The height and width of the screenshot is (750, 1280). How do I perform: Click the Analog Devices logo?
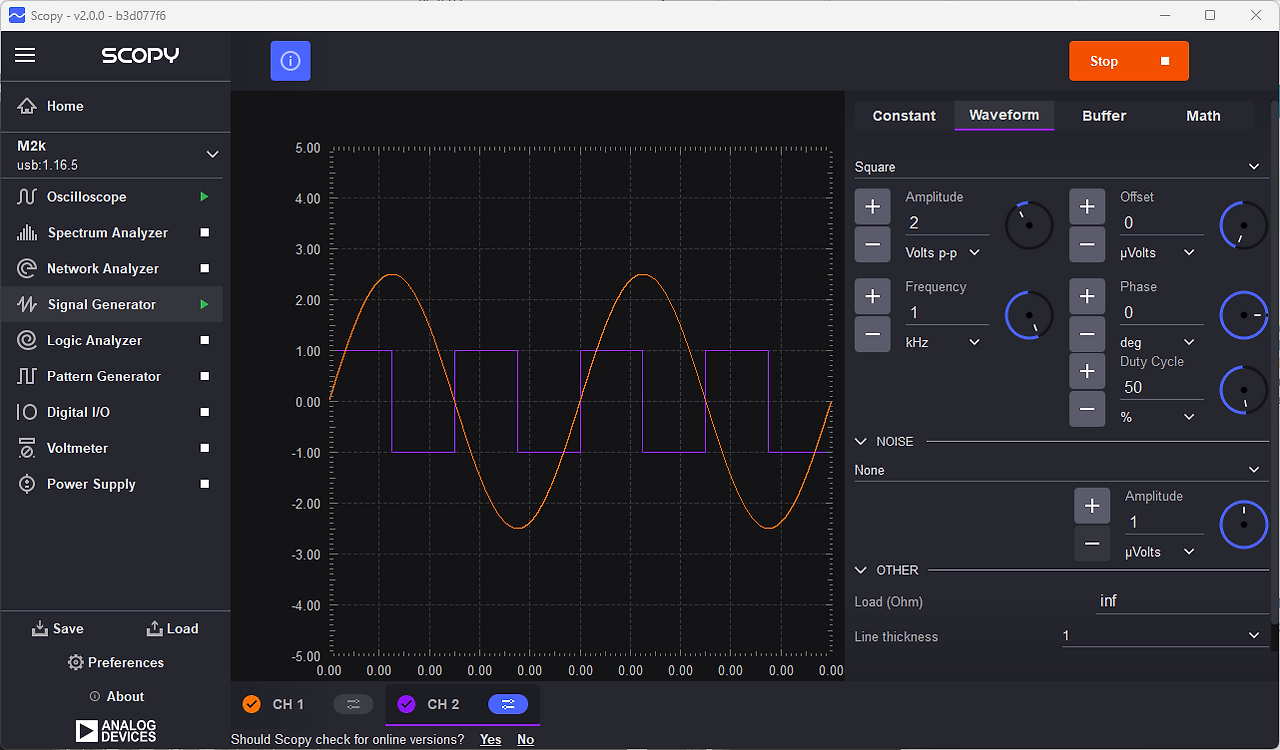tap(116, 731)
